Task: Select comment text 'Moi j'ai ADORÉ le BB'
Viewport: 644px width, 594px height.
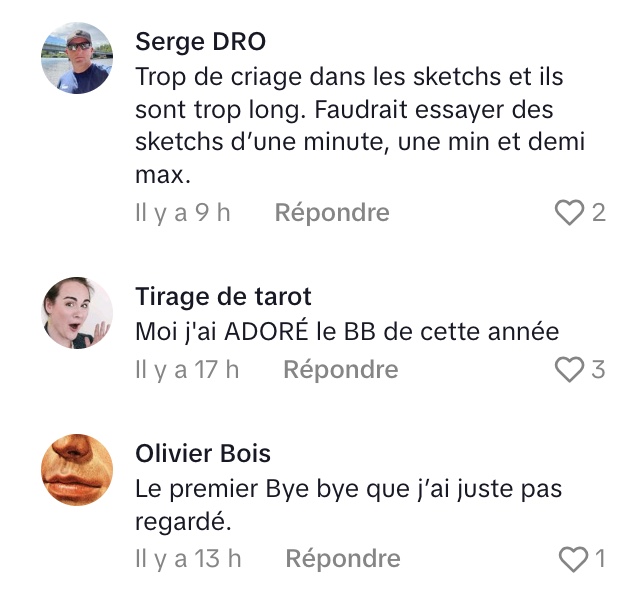Action: click(x=255, y=331)
